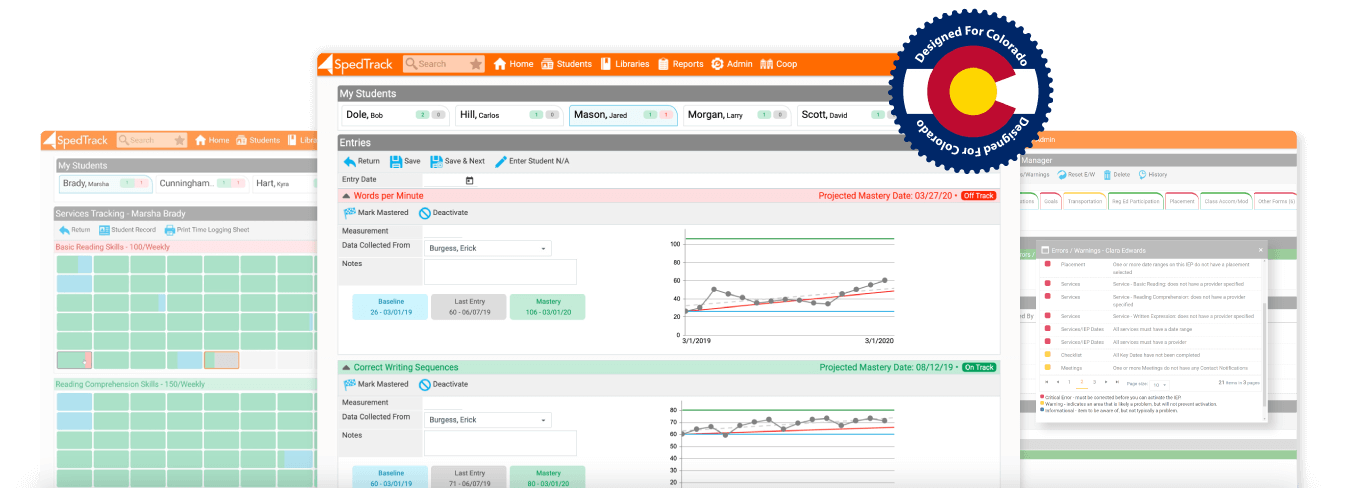Open Admin menu in center window
Screen dimensions: 1366x488
pyautogui.click(x=732, y=64)
